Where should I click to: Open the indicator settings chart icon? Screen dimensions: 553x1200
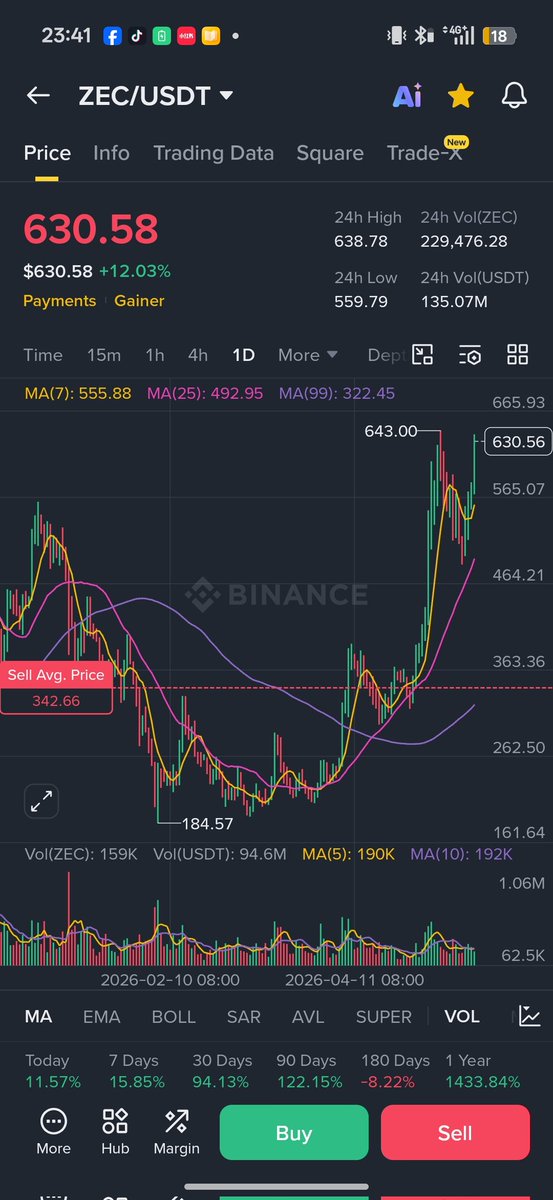(530, 1016)
